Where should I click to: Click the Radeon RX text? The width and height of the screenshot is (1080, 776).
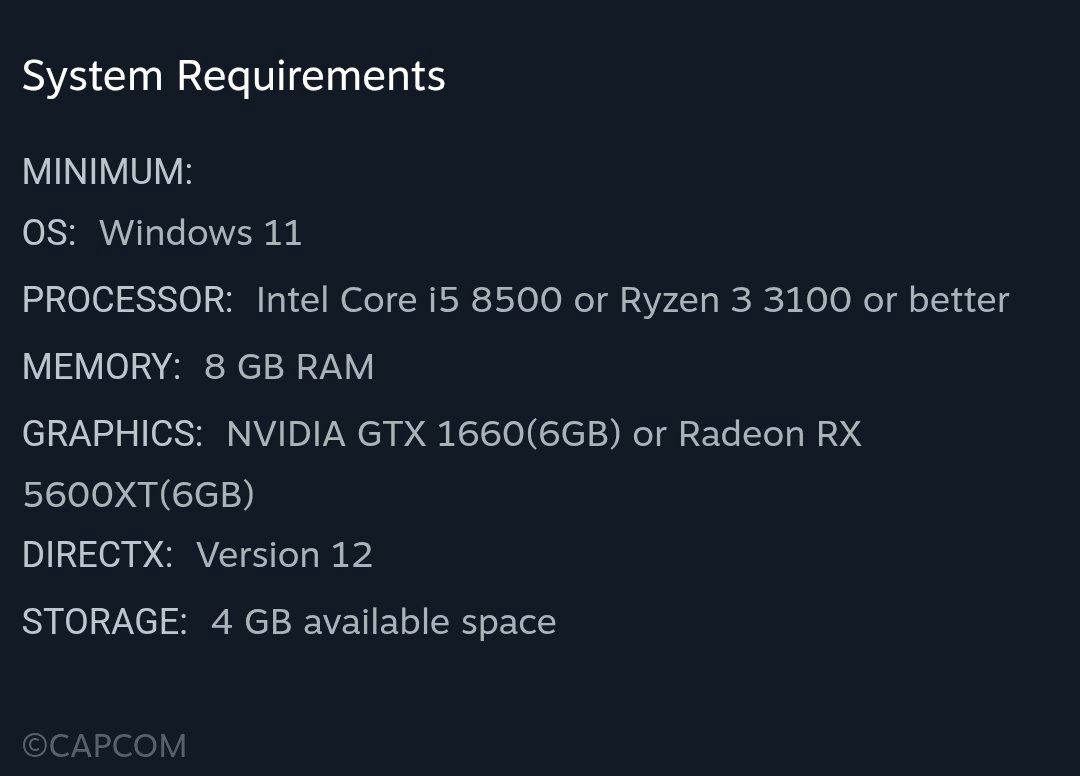coord(769,434)
